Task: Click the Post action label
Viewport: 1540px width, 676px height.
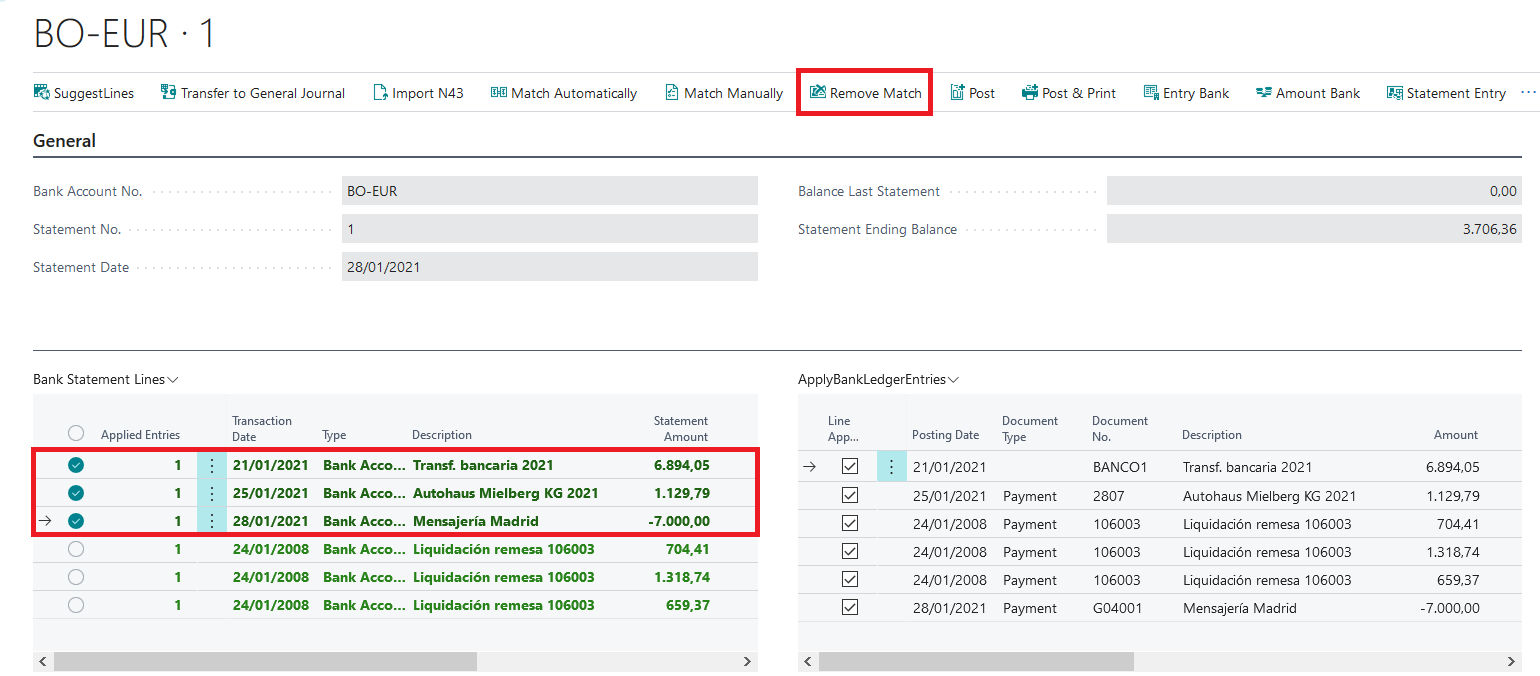Action: pos(982,93)
